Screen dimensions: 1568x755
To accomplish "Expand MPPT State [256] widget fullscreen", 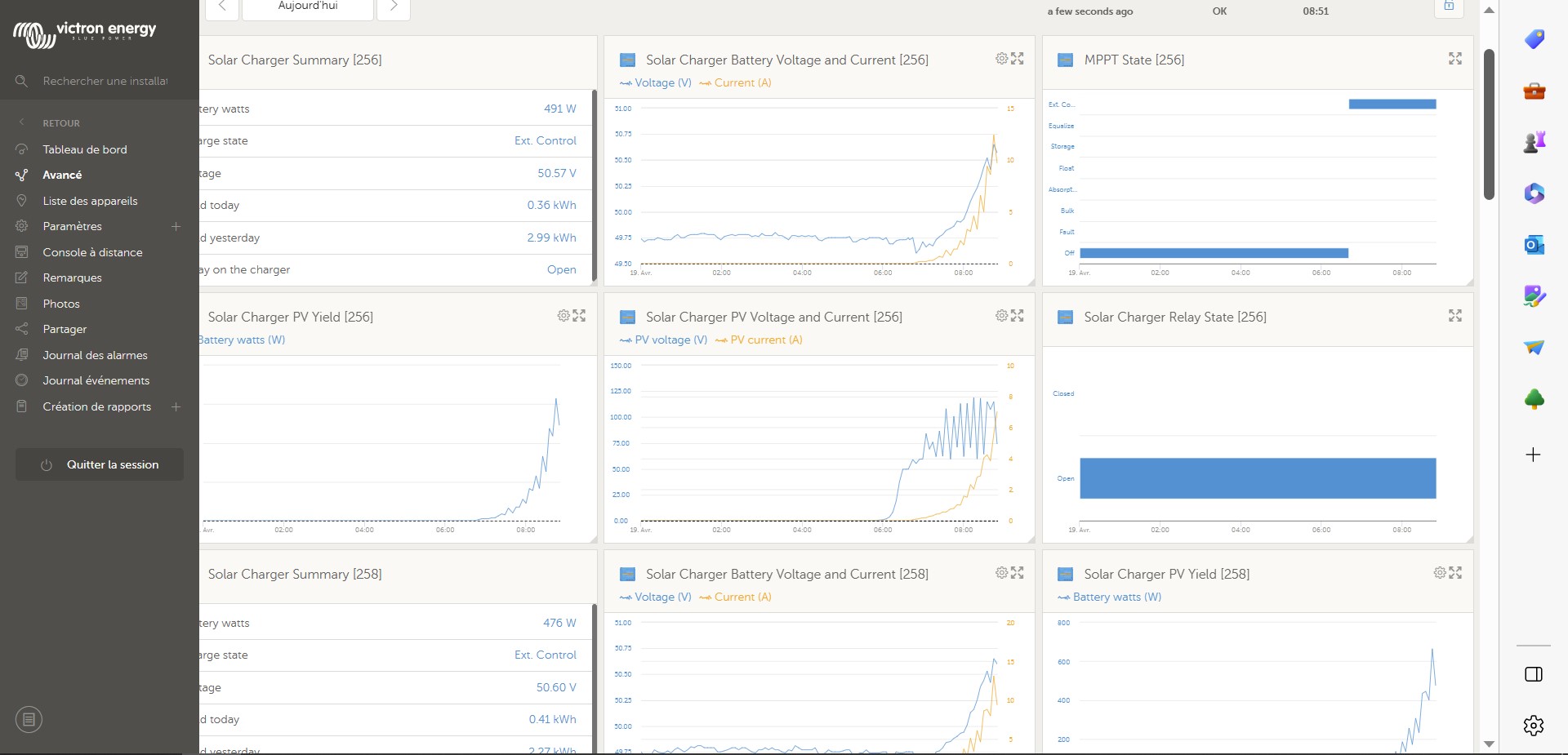I will (1454, 59).
